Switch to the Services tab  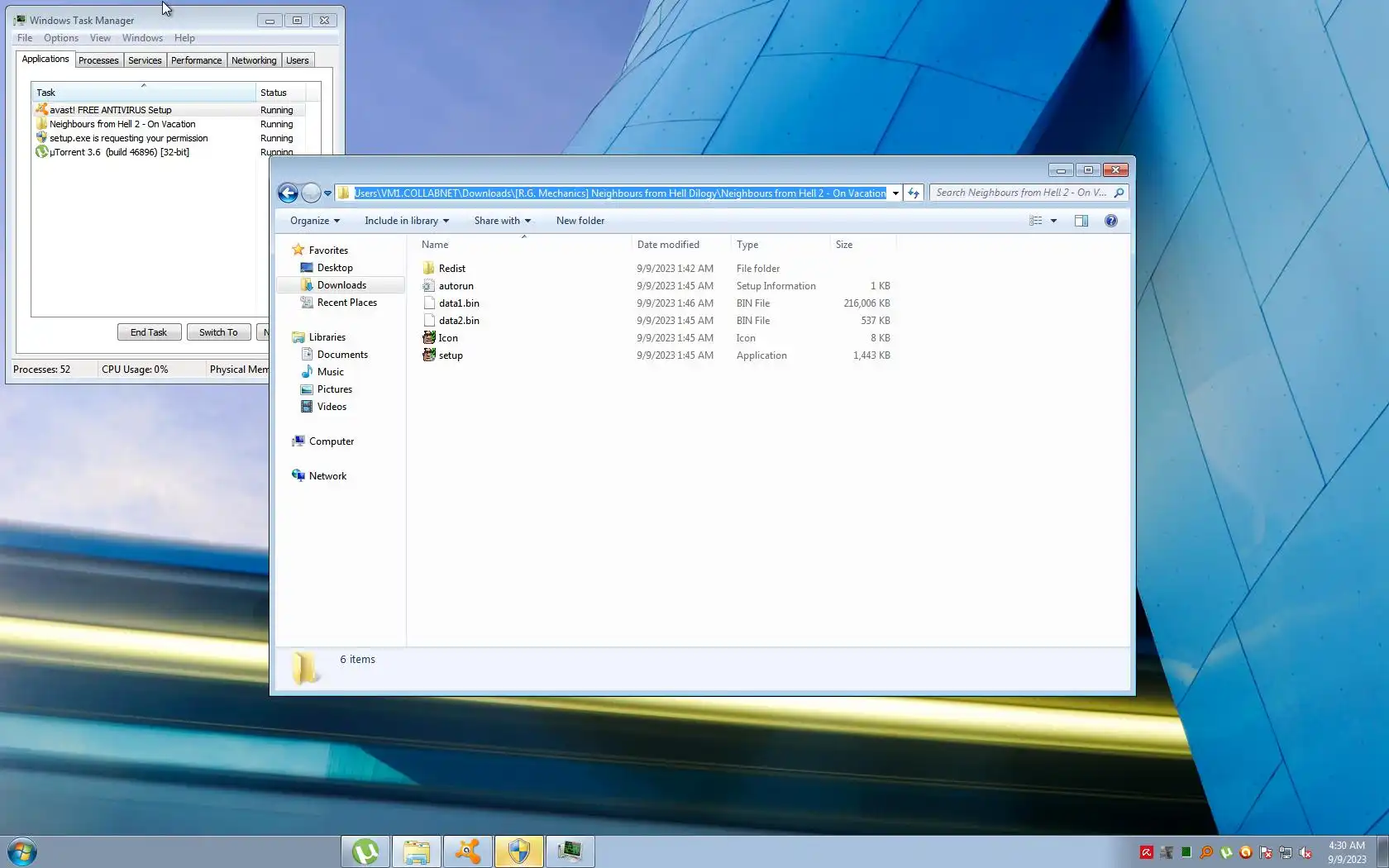pyautogui.click(x=145, y=60)
